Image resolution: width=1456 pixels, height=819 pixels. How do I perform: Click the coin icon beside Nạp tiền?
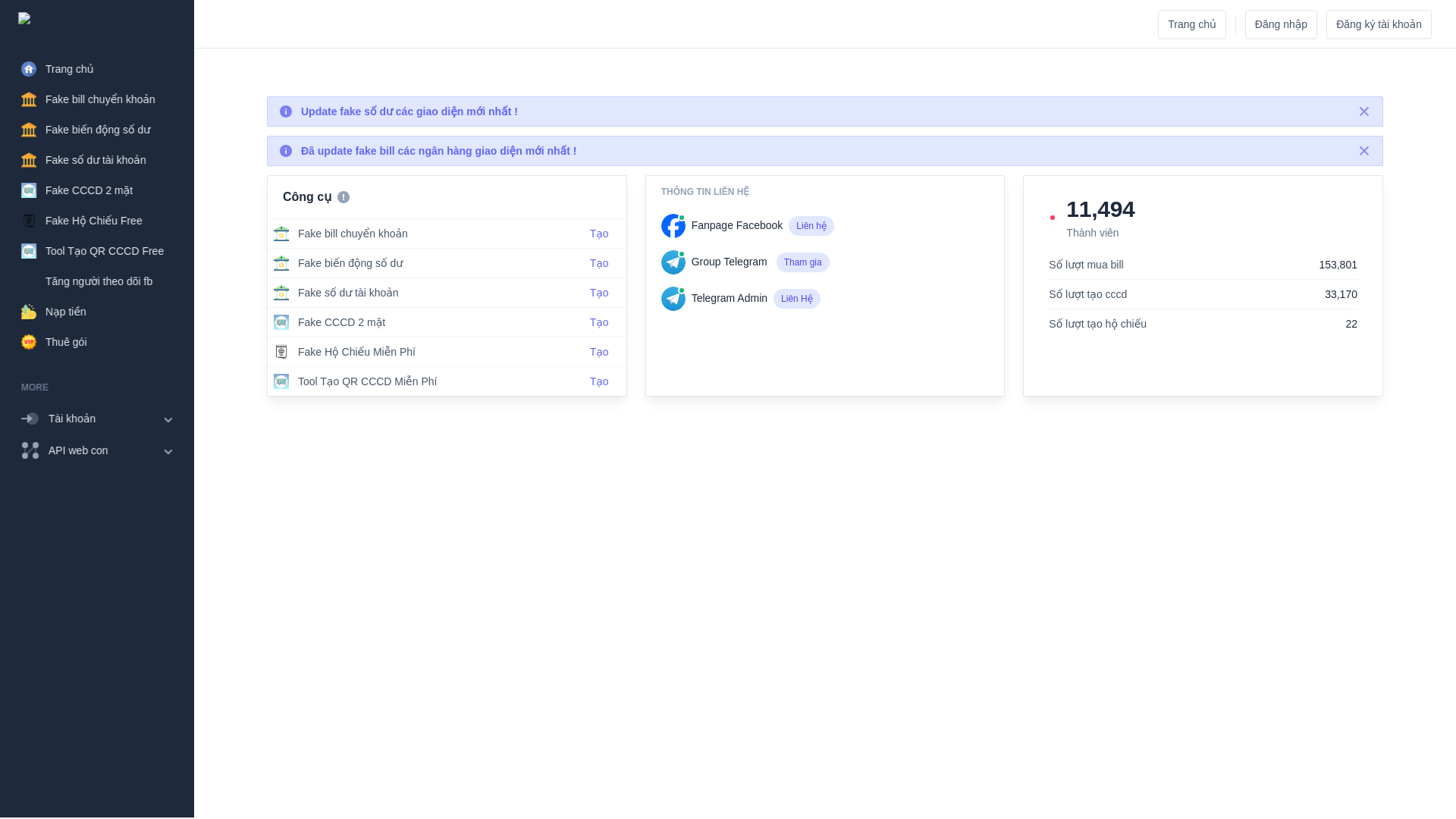tap(29, 312)
